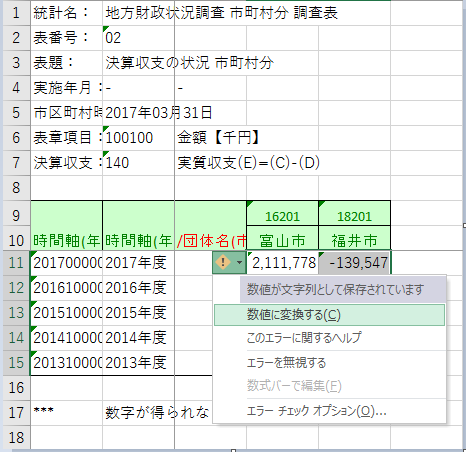Select cell containing -139,547
Screen dimensions: 466x452
[354, 263]
